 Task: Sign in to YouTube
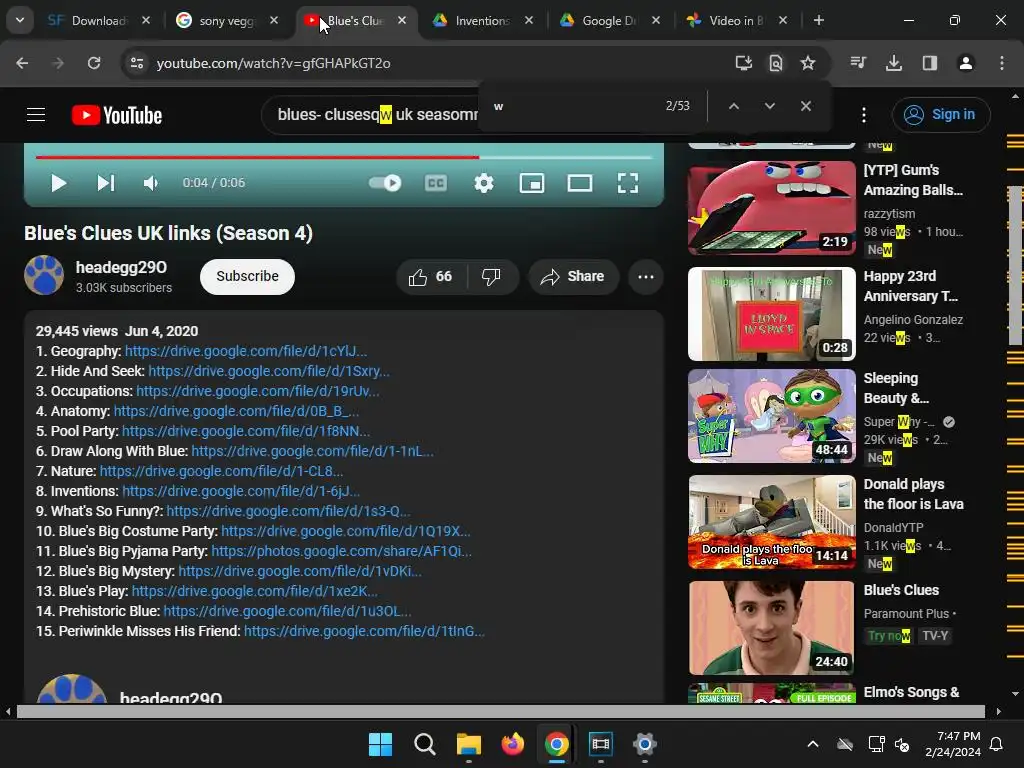tap(940, 115)
